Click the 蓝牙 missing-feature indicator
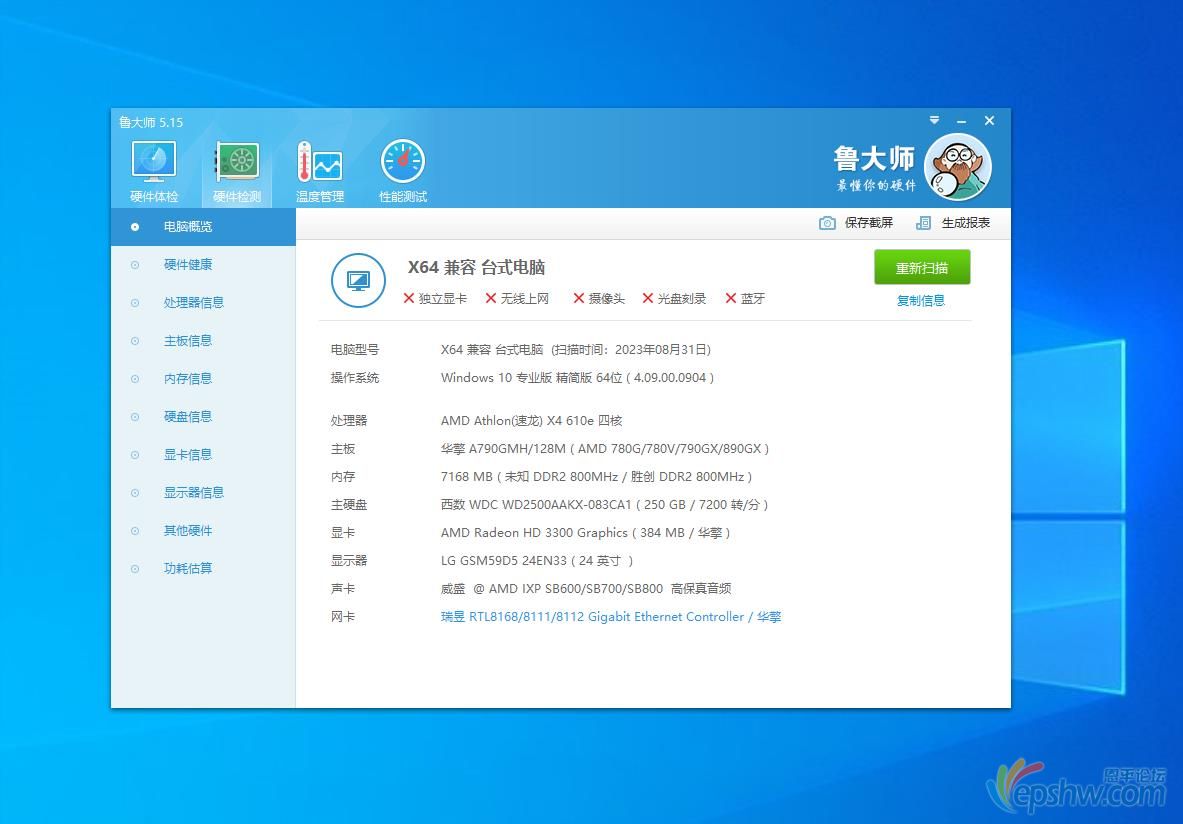The width and height of the screenshot is (1183, 824). pos(745,299)
